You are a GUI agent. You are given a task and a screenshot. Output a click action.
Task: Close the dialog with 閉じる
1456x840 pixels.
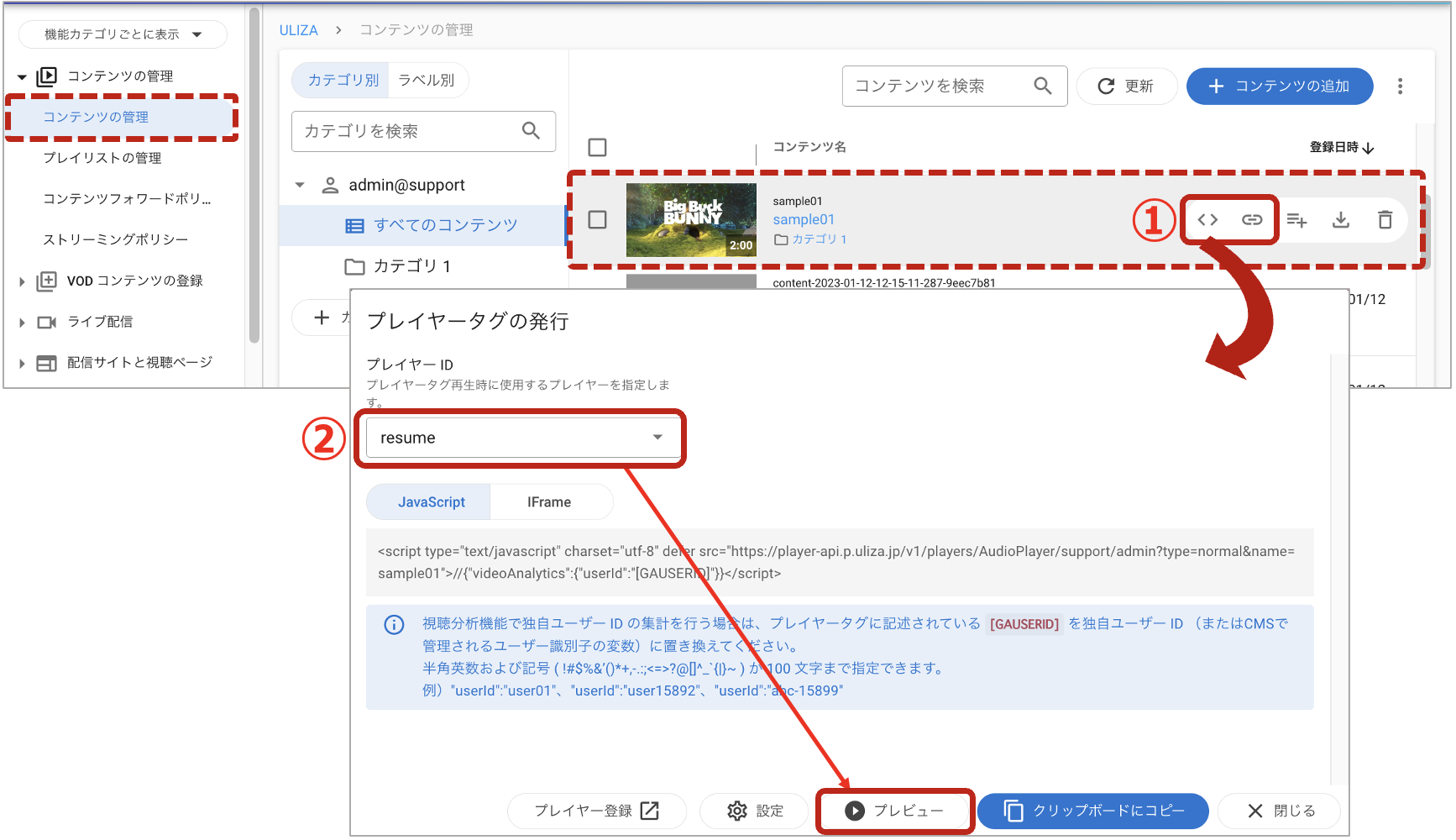(x=1279, y=811)
